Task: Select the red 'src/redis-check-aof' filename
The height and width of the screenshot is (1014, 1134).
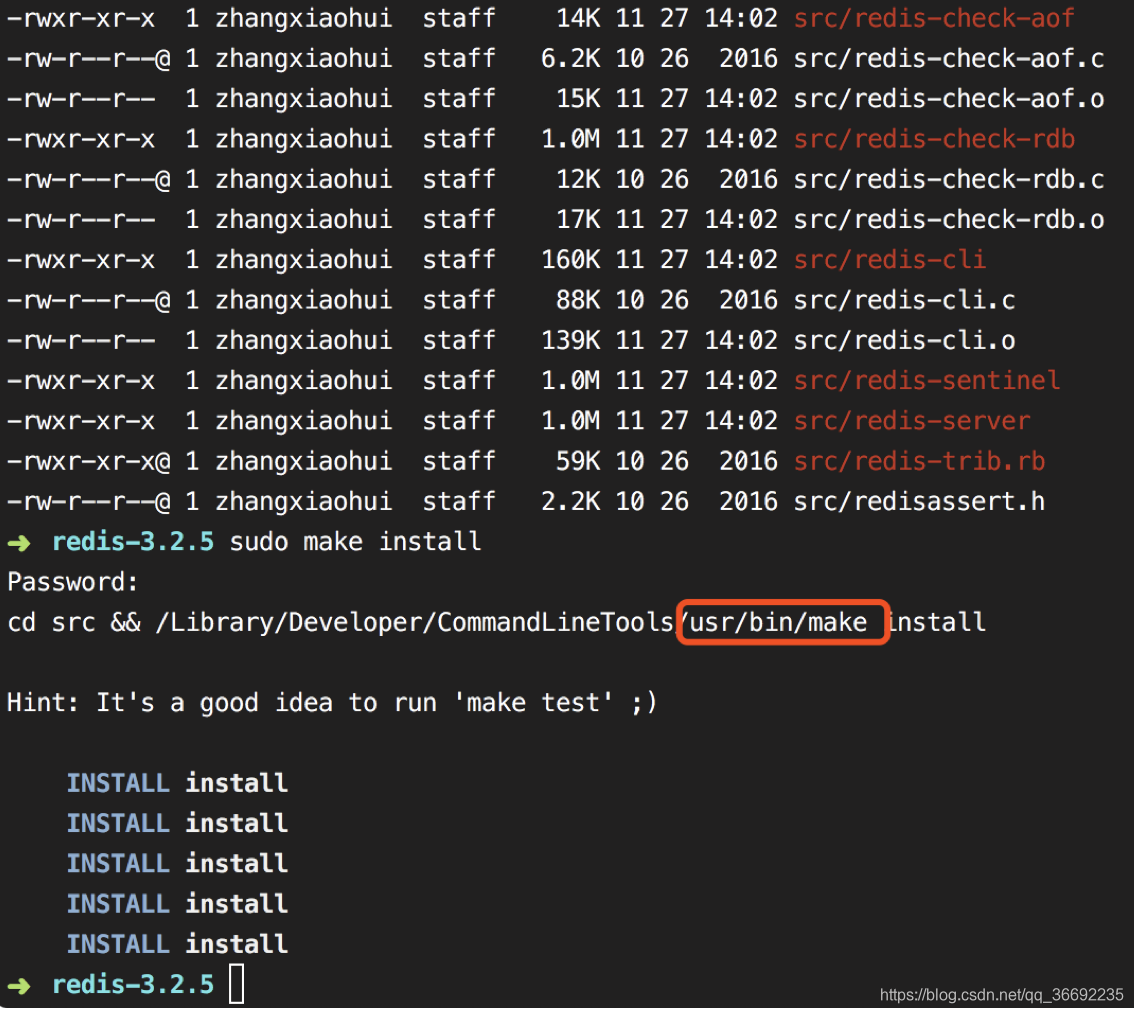Action: click(x=934, y=18)
